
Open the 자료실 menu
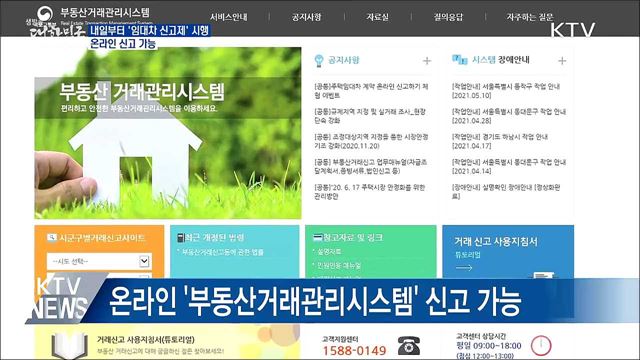tap(378, 17)
